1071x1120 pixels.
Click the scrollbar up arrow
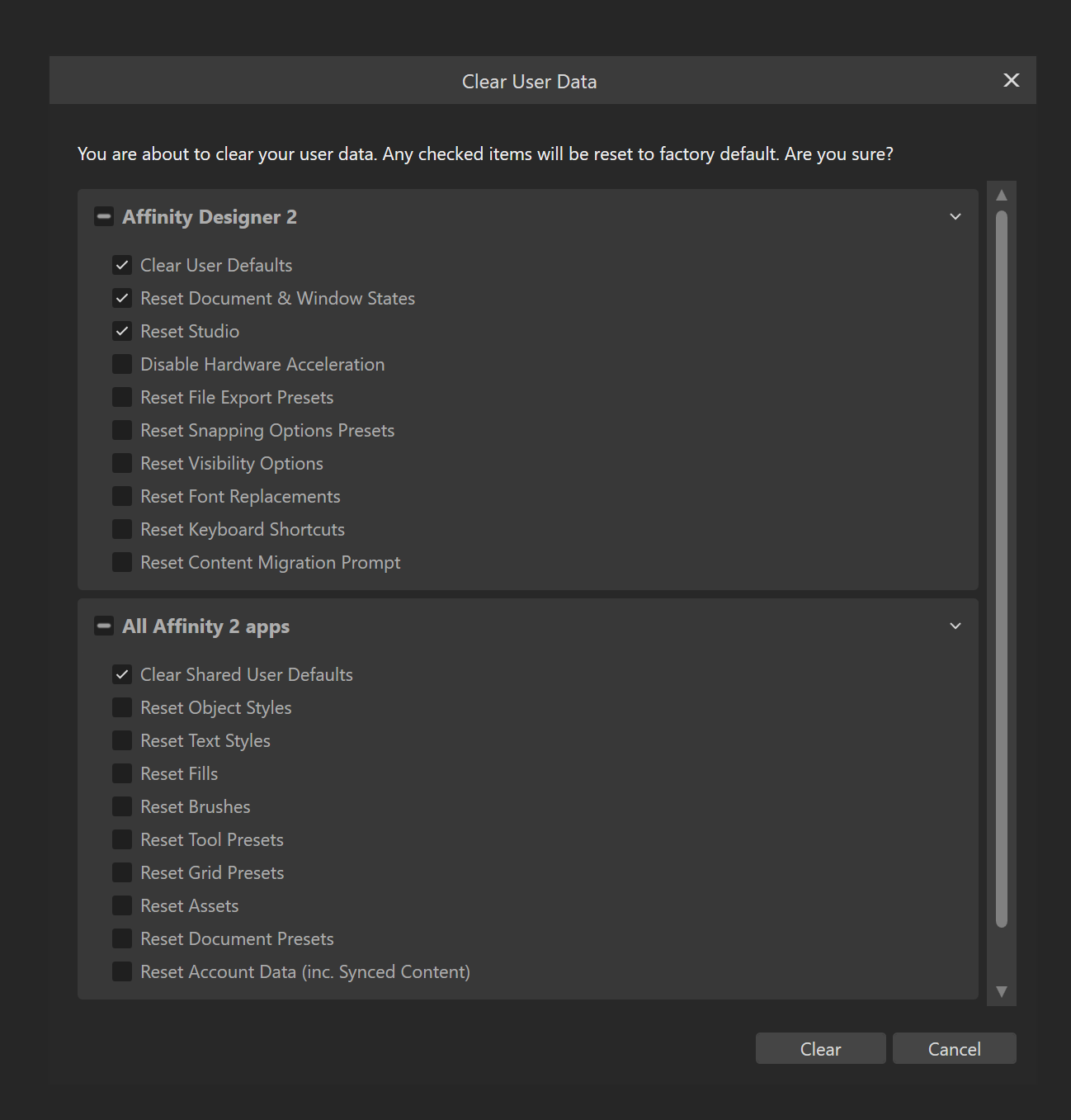point(1002,196)
